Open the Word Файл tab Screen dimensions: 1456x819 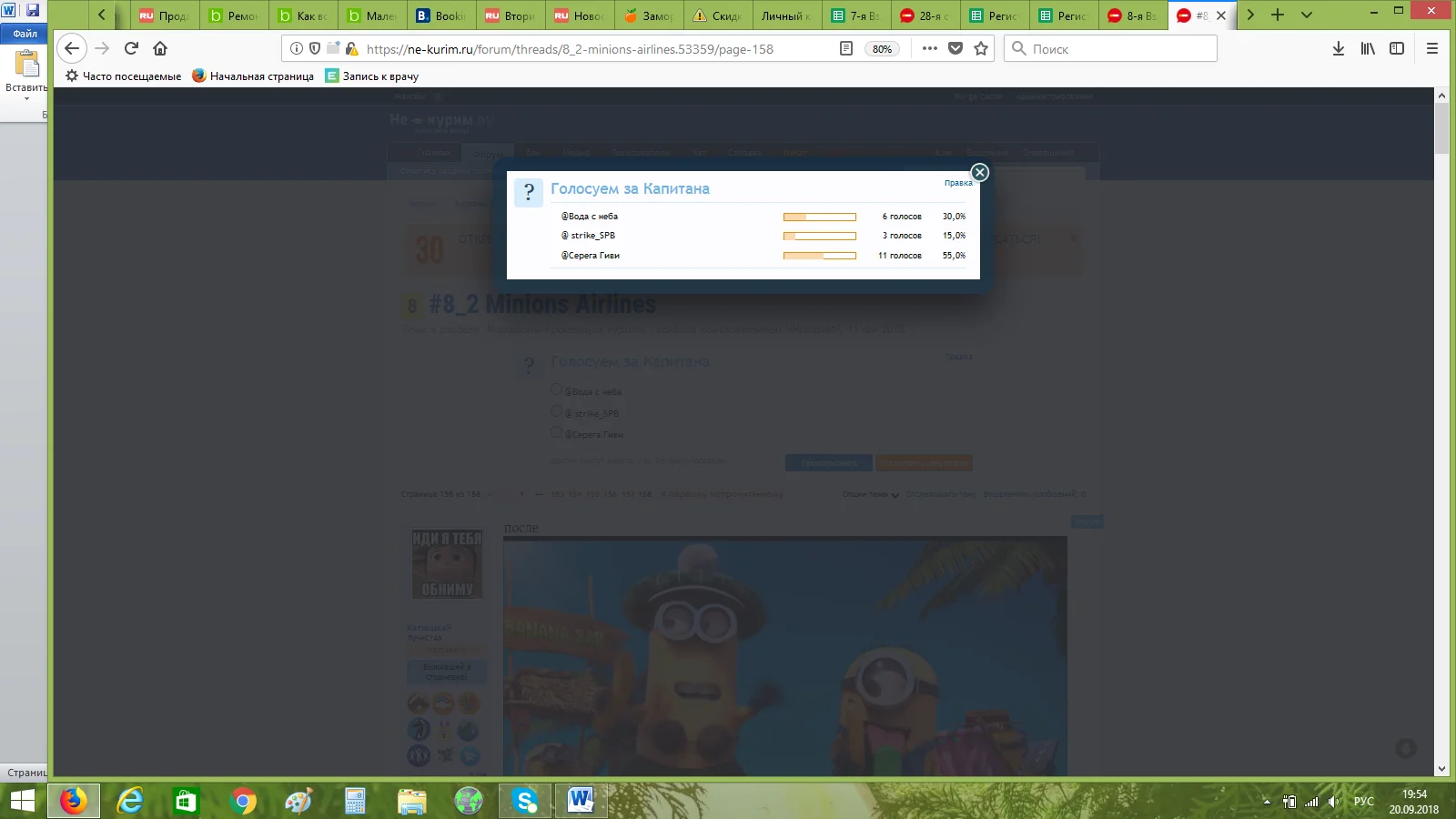[x=25, y=34]
